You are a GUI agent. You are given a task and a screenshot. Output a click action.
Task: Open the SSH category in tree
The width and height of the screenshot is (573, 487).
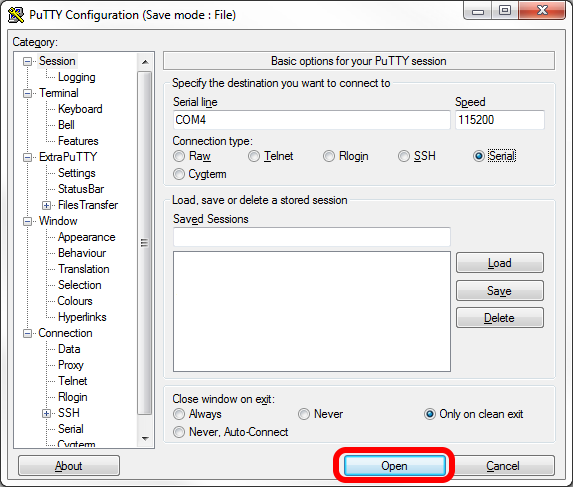tap(69, 413)
